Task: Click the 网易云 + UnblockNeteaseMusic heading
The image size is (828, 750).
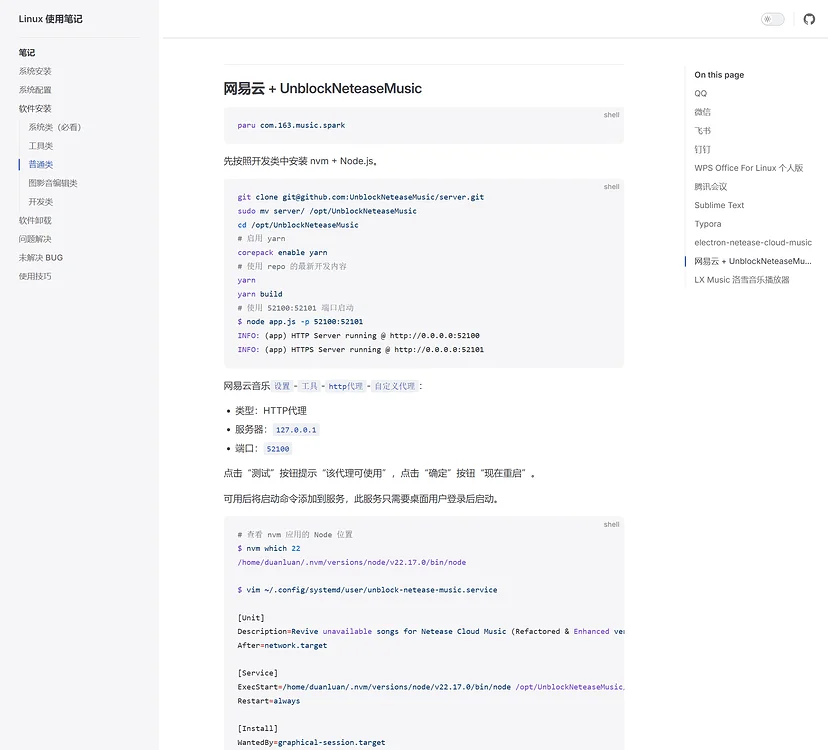Action: tap(323, 88)
